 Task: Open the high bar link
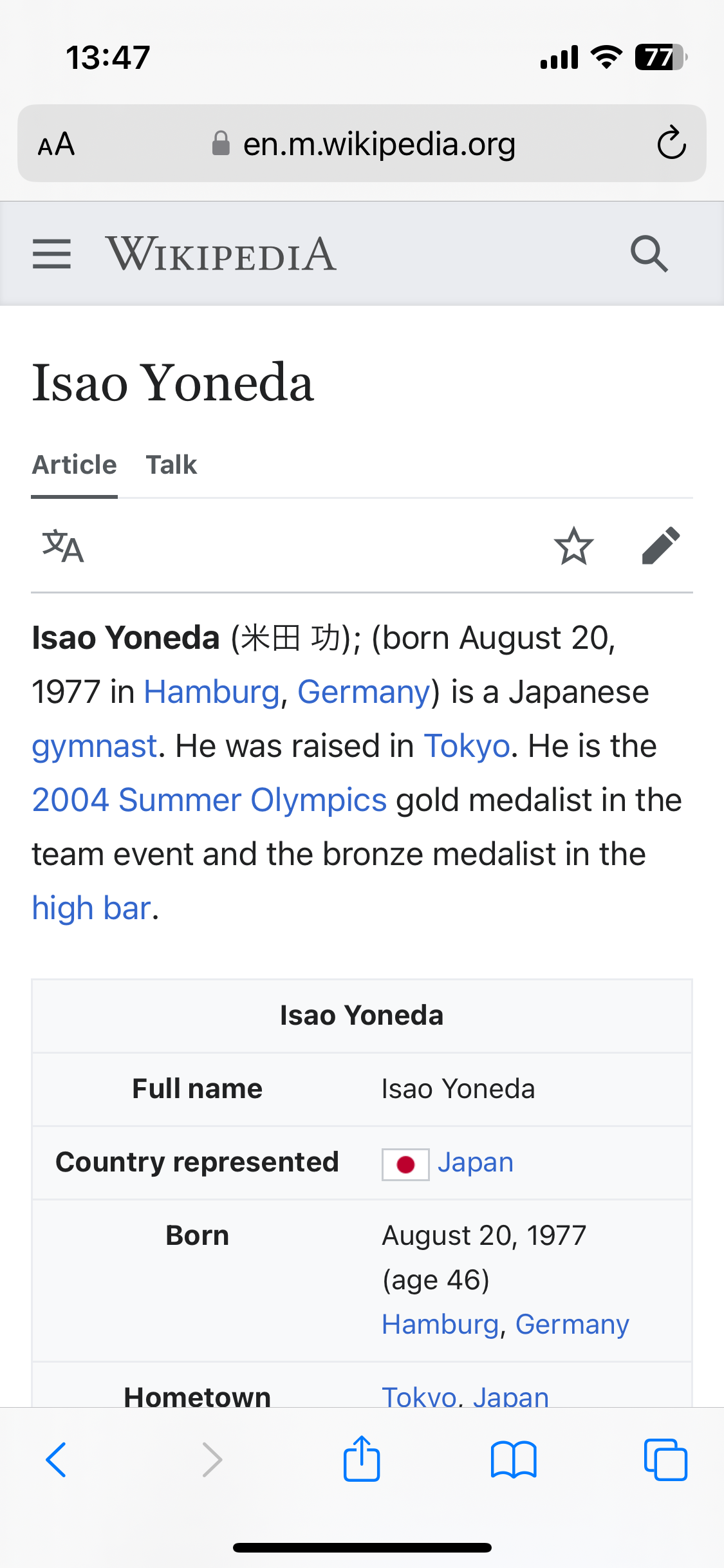91,908
